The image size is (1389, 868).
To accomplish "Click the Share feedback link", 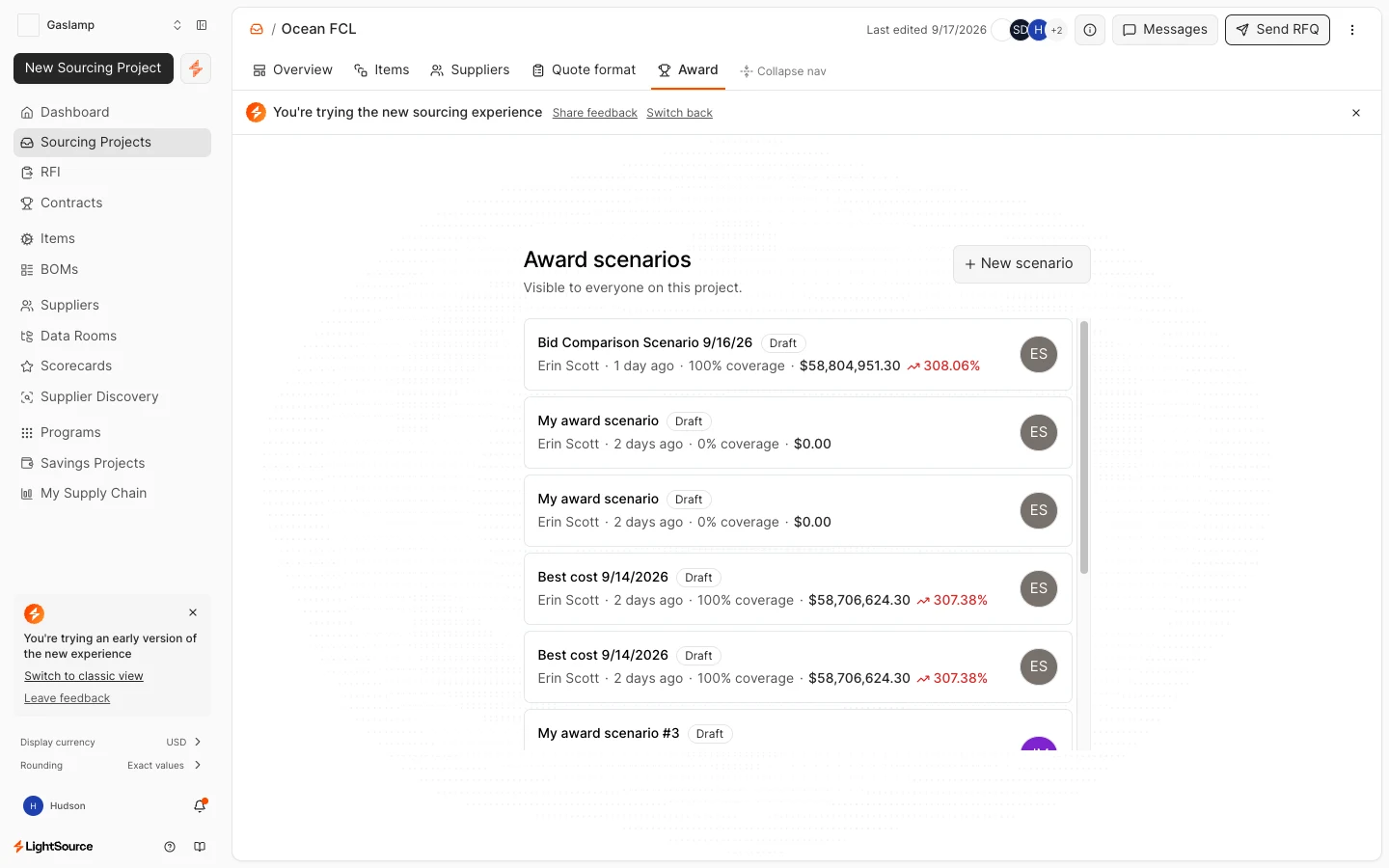I will coord(595,113).
